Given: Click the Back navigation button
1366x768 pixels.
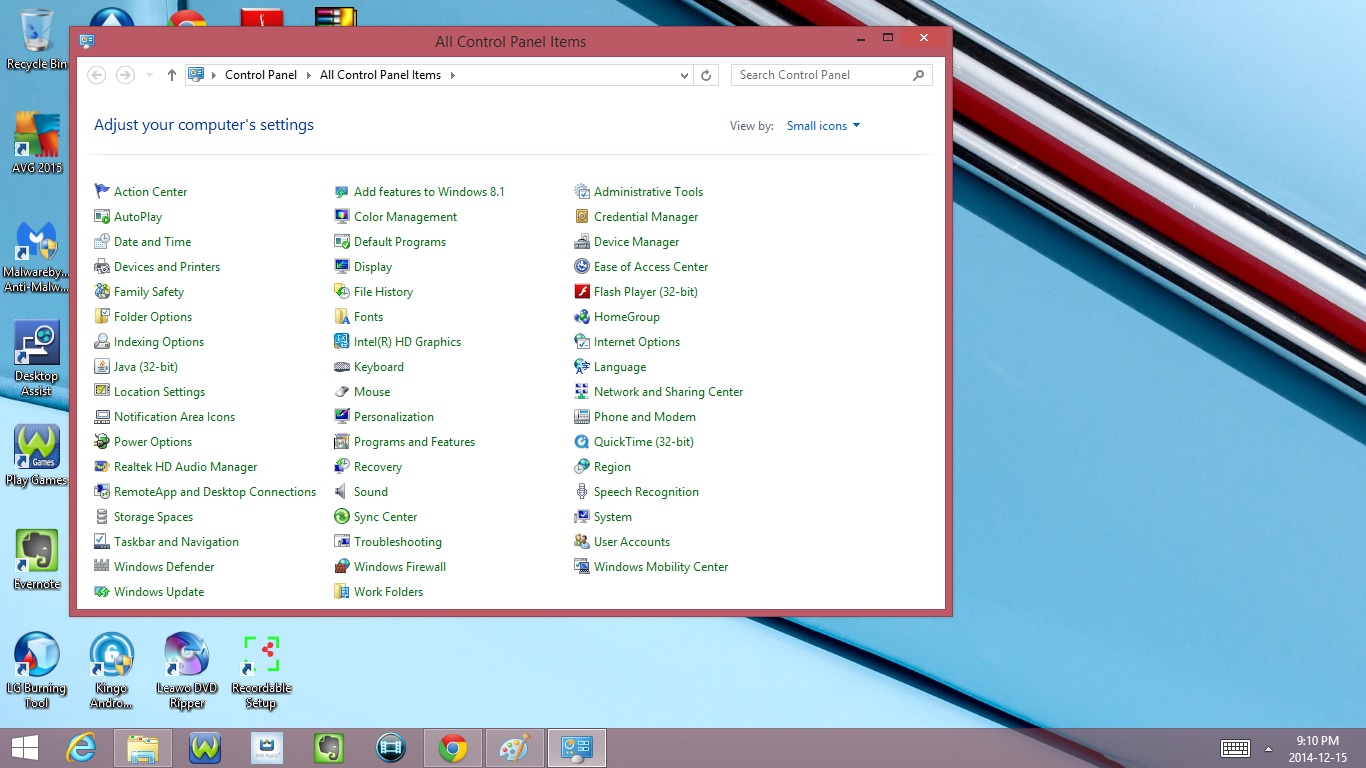Looking at the screenshot, I should coord(97,75).
